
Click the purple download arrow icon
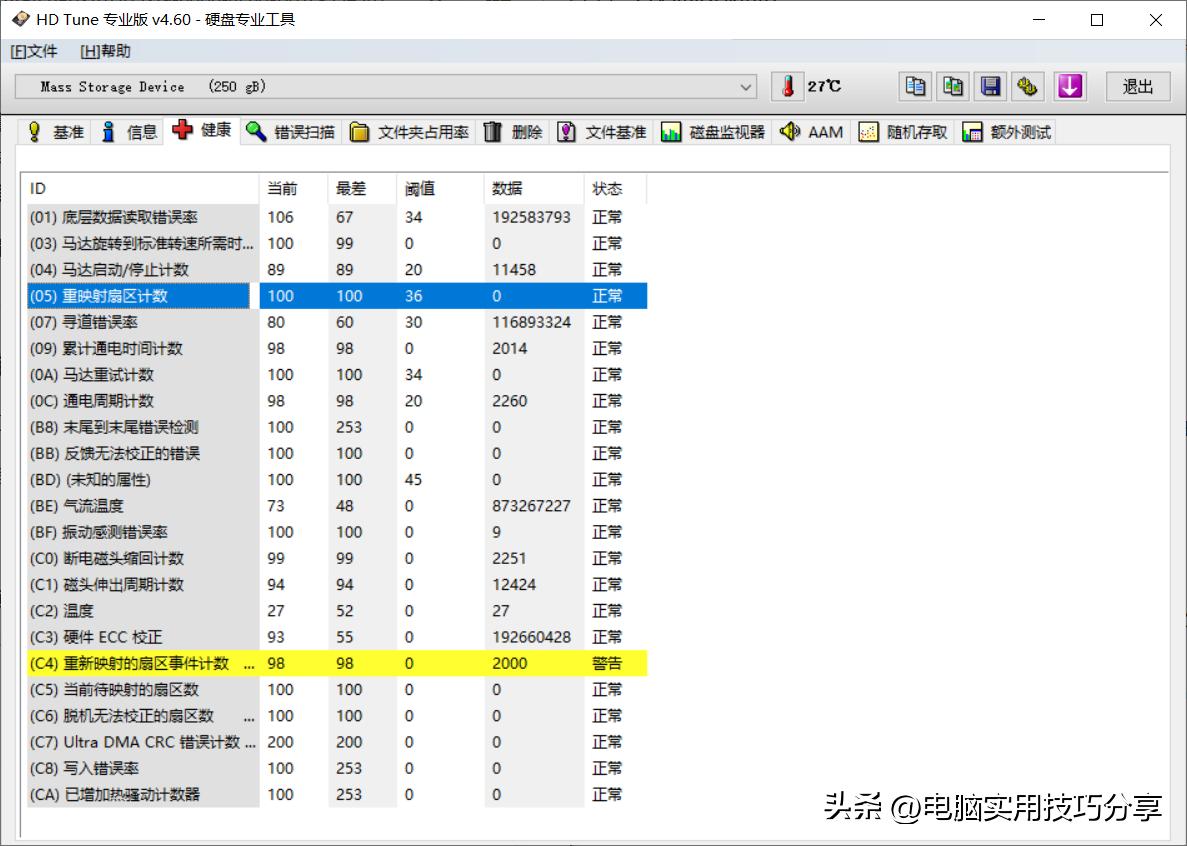1070,87
